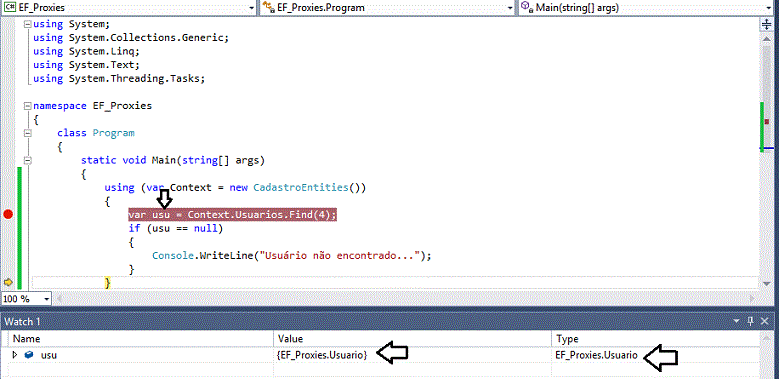The width and height of the screenshot is (779, 390).
Task: Click the yellow current statement arrow
Action: (8, 282)
